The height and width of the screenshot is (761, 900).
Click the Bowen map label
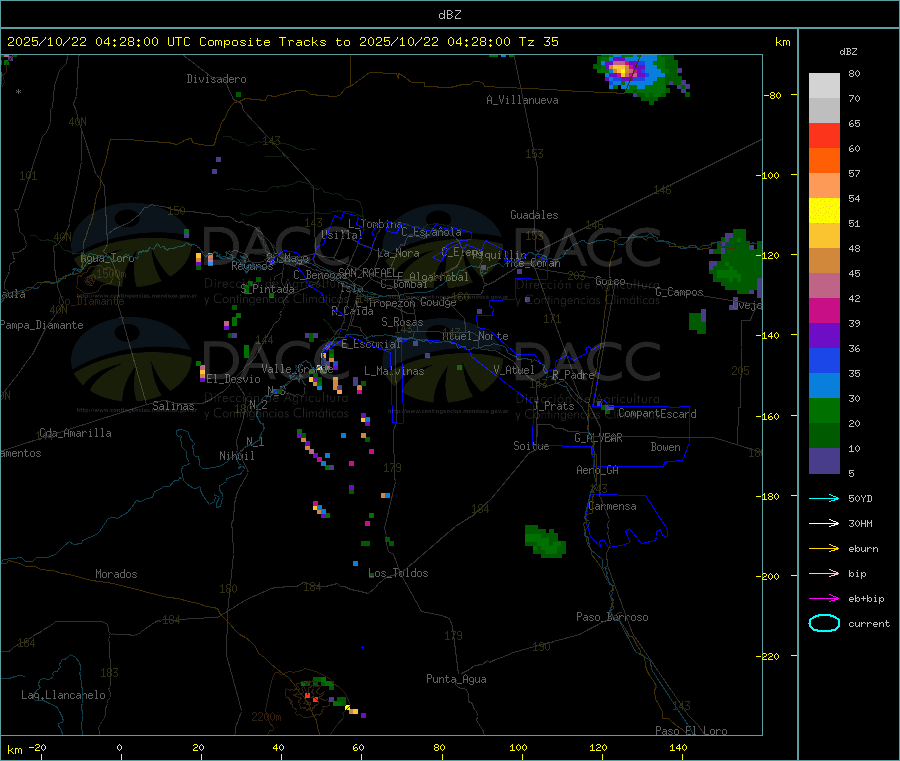click(x=666, y=447)
